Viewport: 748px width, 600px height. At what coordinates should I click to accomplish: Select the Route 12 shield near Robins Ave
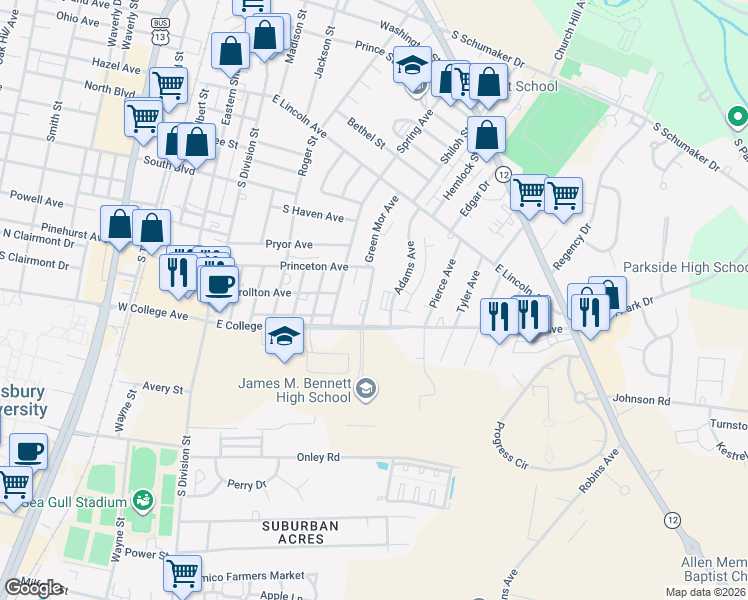click(673, 520)
